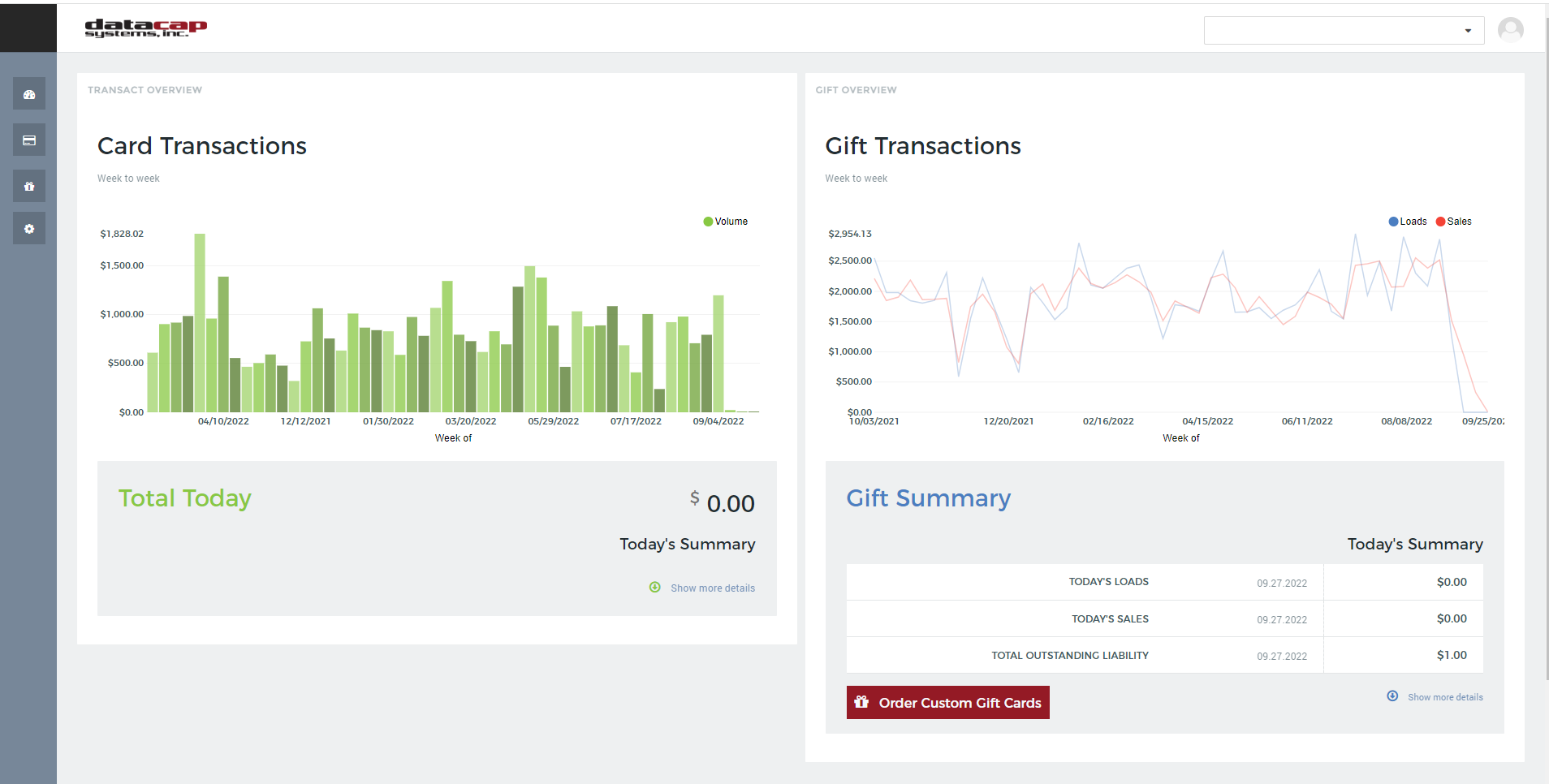Click the Show more details link under Gift Summary

(1444, 696)
